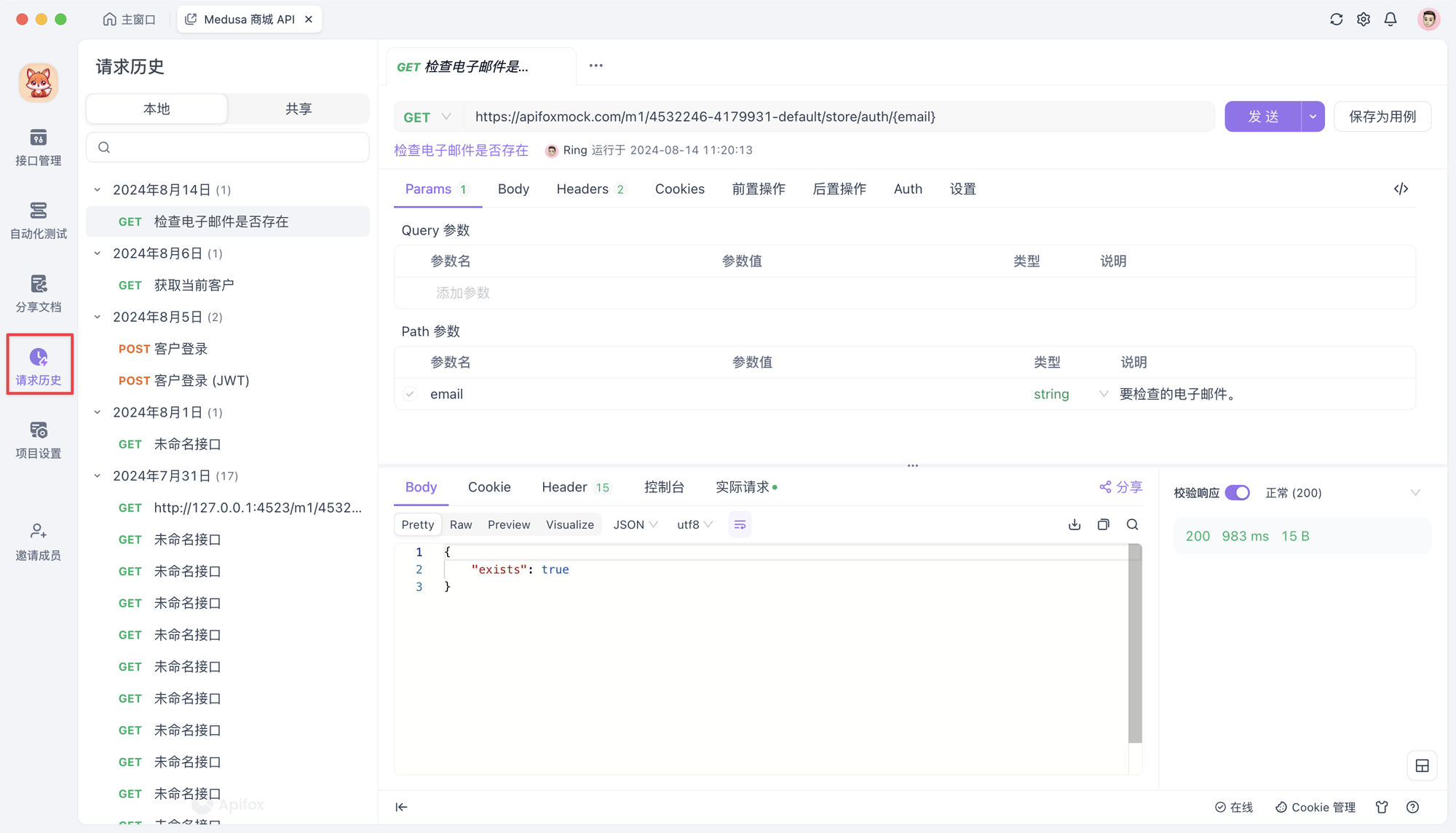This screenshot has width=1456, height=833.
Task: Copy the response body
Action: coord(1104,525)
